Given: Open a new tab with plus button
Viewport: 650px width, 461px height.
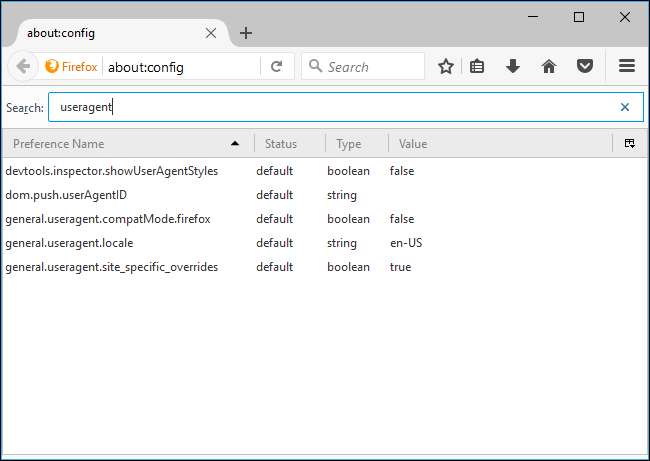Looking at the screenshot, I should [x=246, y=33].
